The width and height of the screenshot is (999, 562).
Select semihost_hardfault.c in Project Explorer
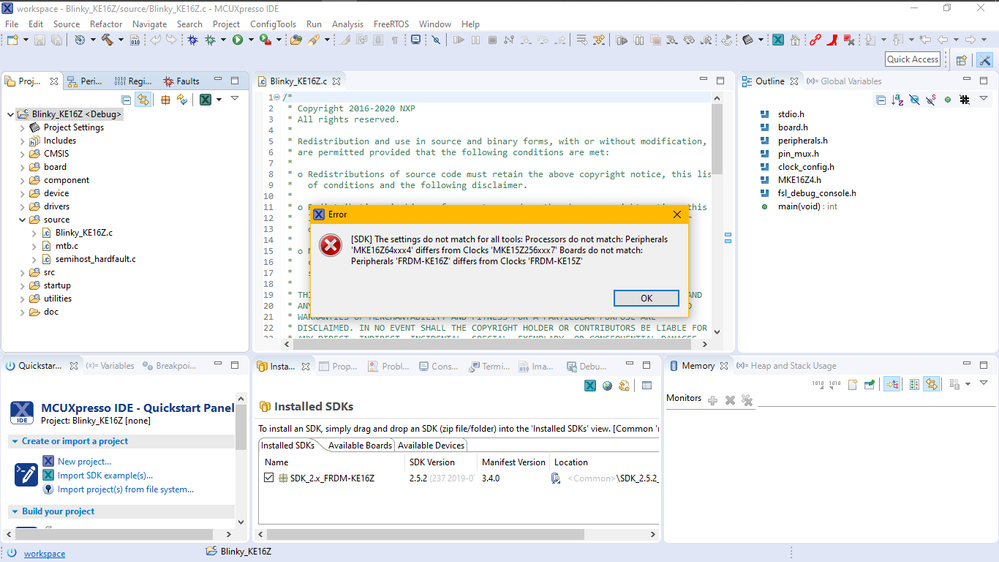(95, 259)
